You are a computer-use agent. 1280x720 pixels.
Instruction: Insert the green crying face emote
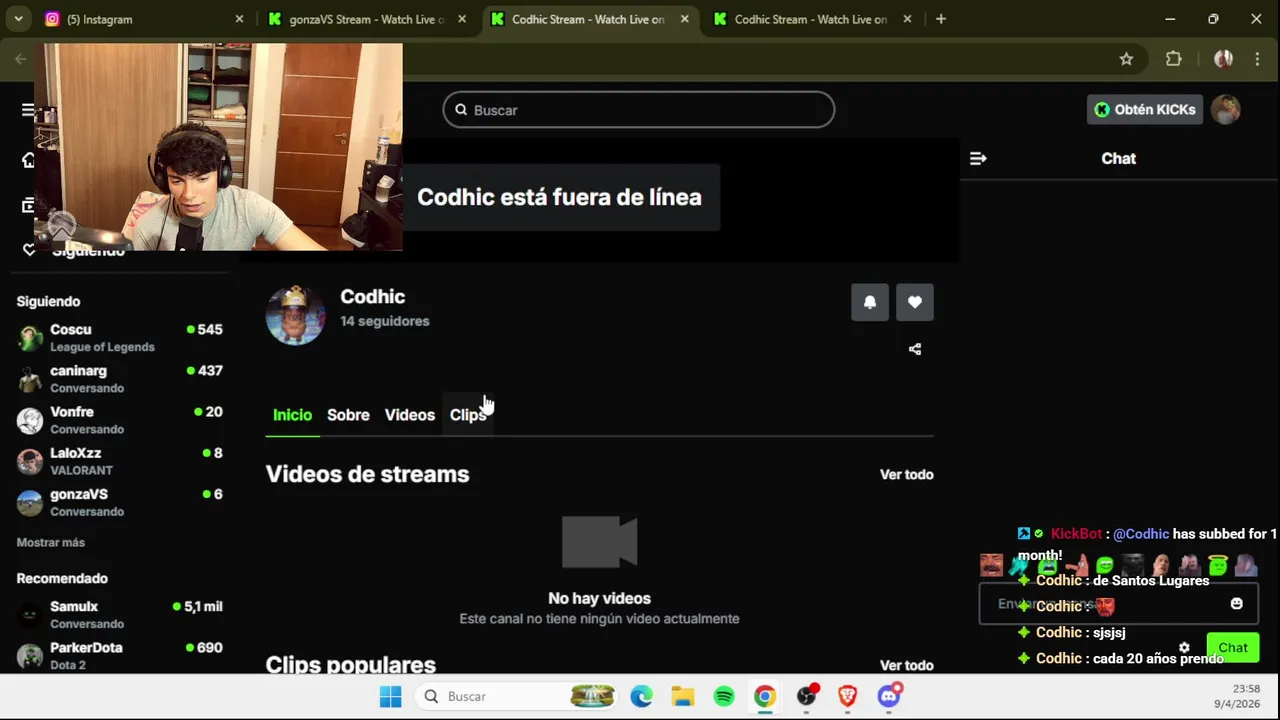(x=1048, y=565)
